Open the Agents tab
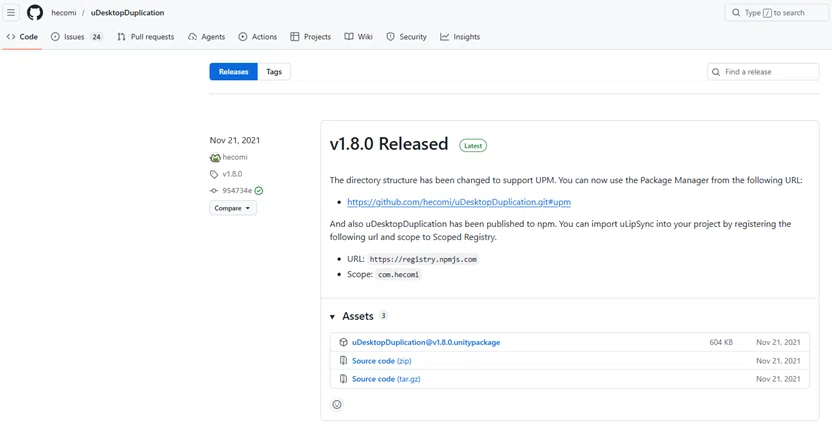 [x=207, y=37]
